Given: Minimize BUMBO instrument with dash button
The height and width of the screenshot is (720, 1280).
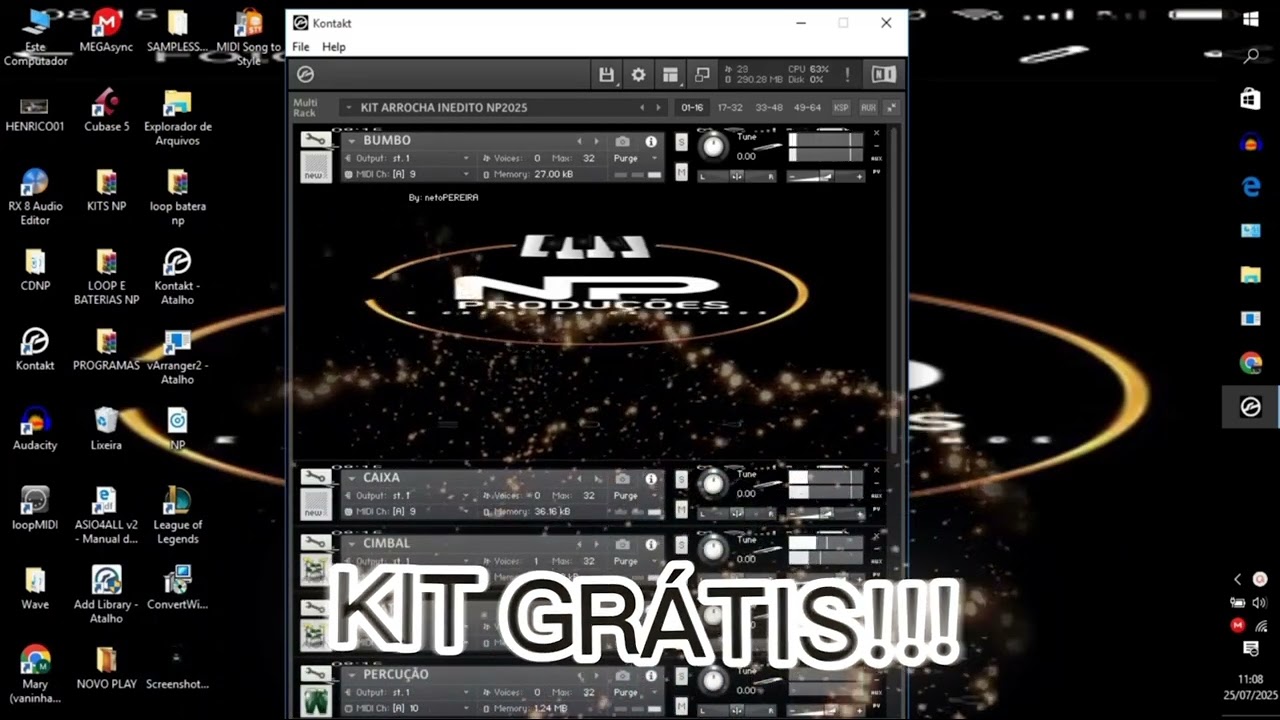Looking at the screenshot, I should (876, 145).
